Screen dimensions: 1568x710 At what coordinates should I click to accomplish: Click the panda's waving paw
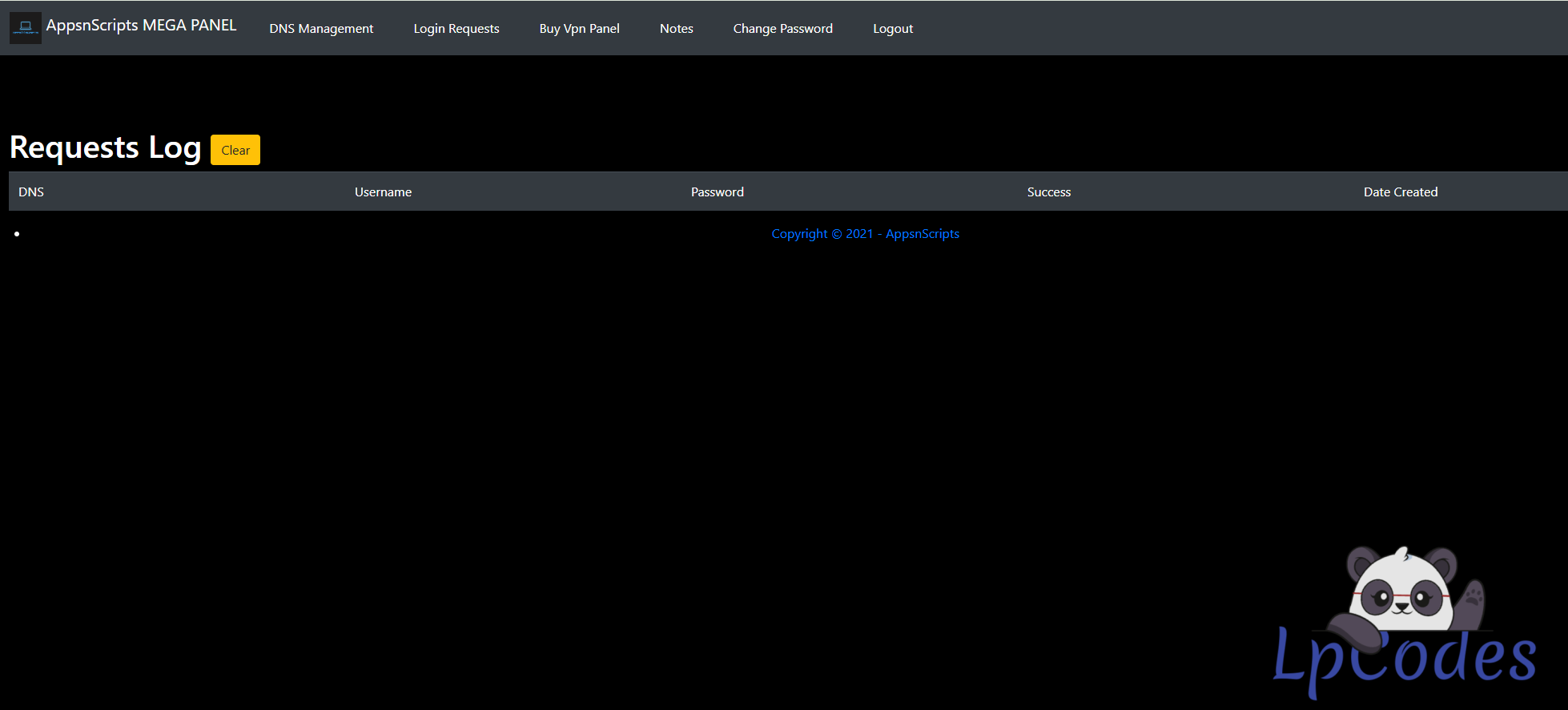1472,598
